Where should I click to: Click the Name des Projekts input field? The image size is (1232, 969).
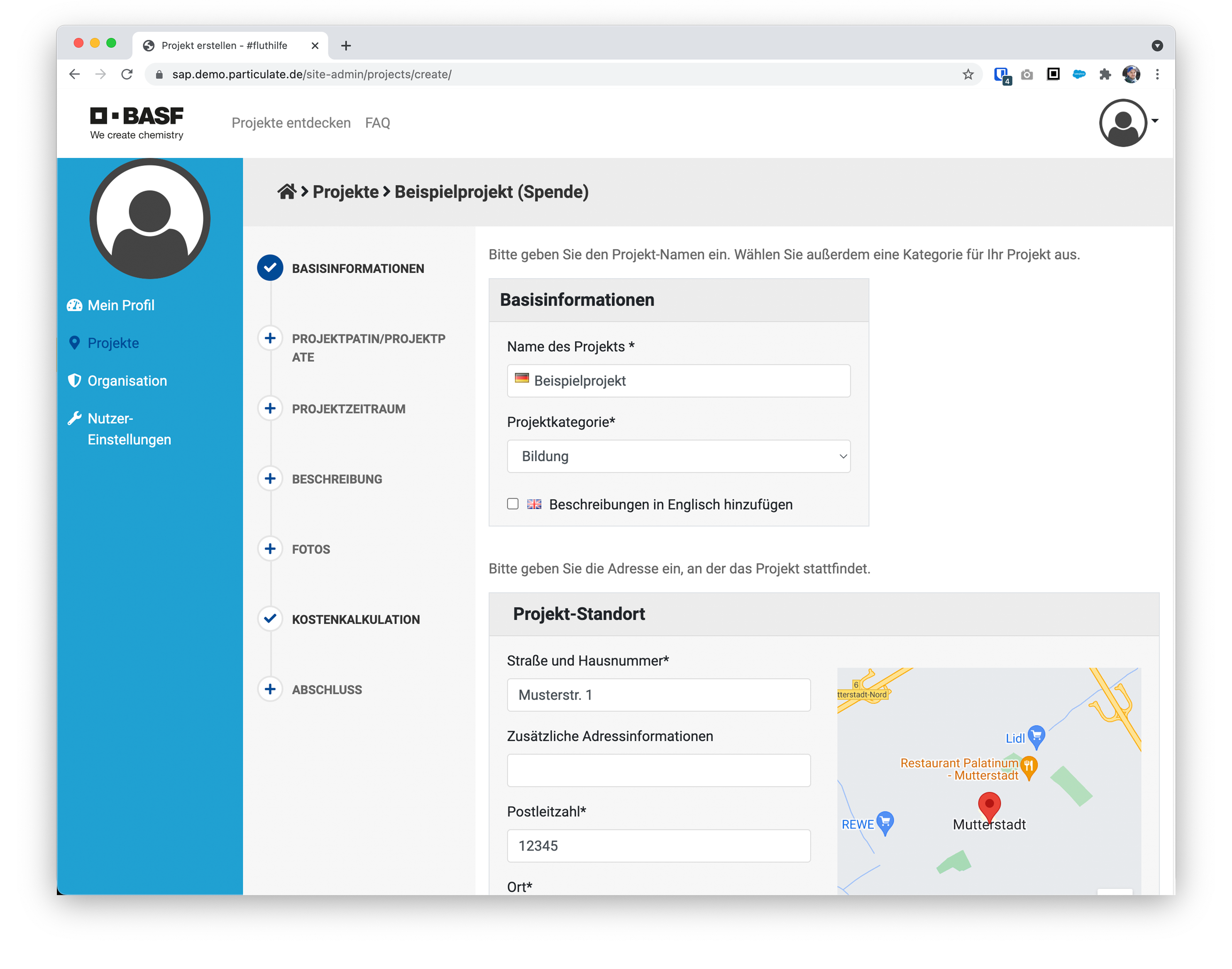(678, 381)
